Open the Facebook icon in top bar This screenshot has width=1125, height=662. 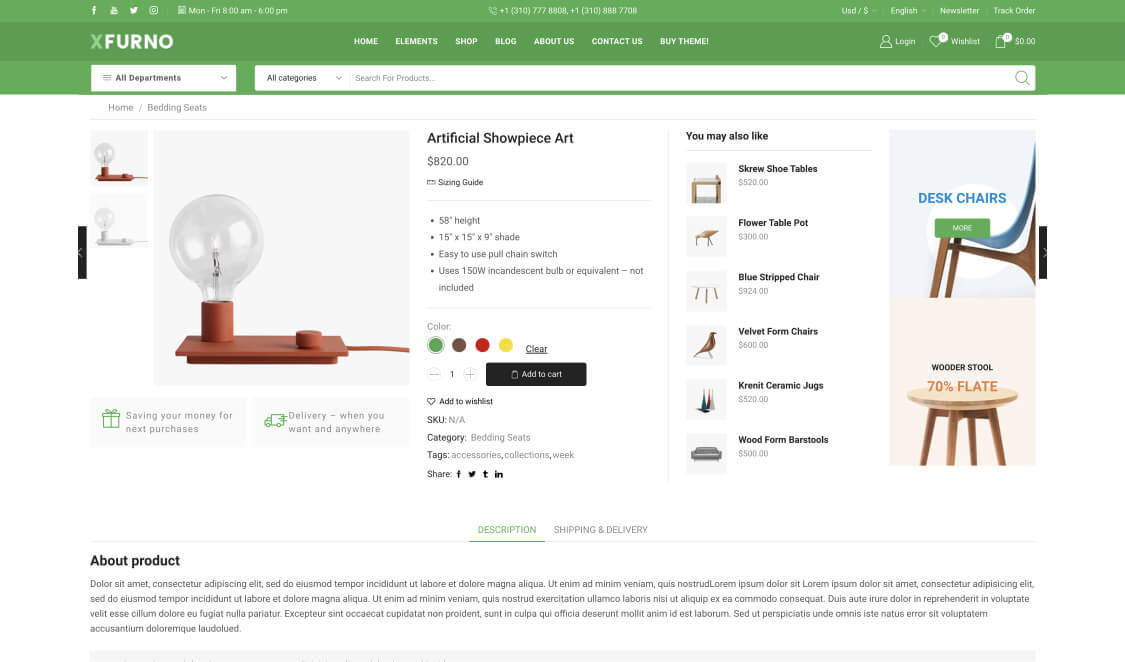pos(94,11)
